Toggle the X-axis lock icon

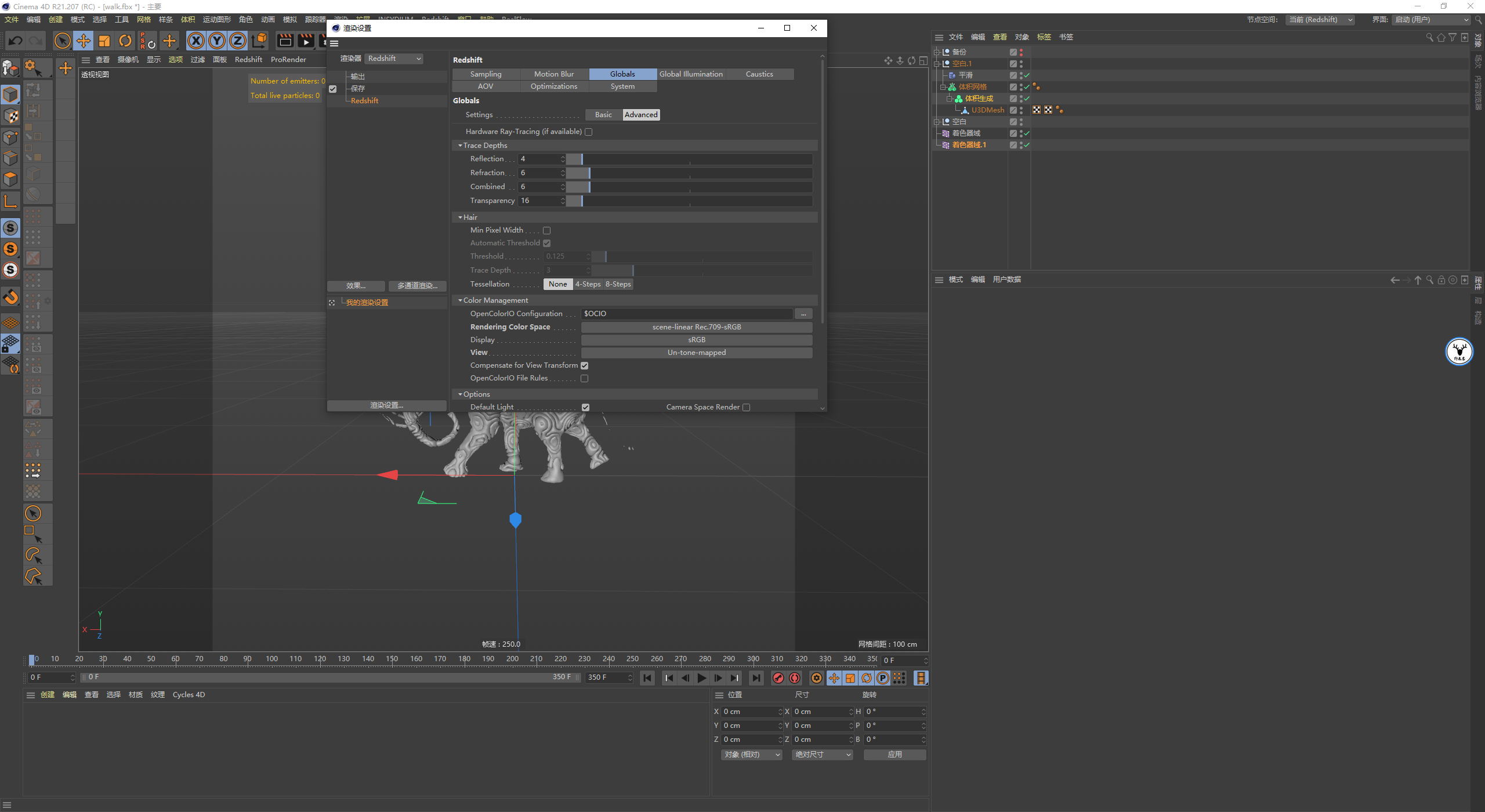click(196, 41)
